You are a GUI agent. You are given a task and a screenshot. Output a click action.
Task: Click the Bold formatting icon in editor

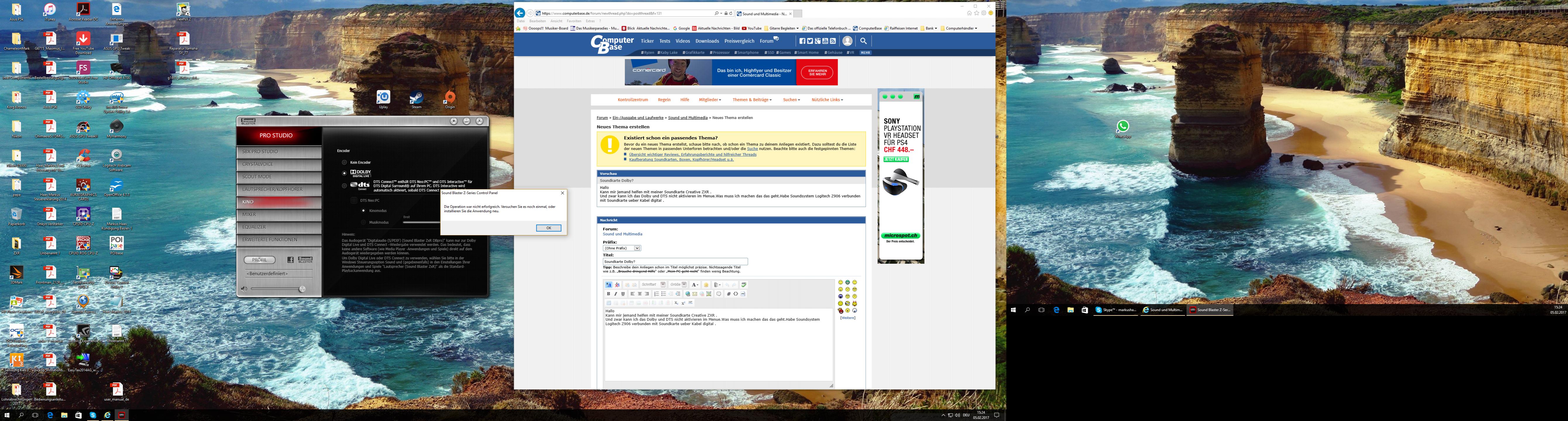[609, 294]
